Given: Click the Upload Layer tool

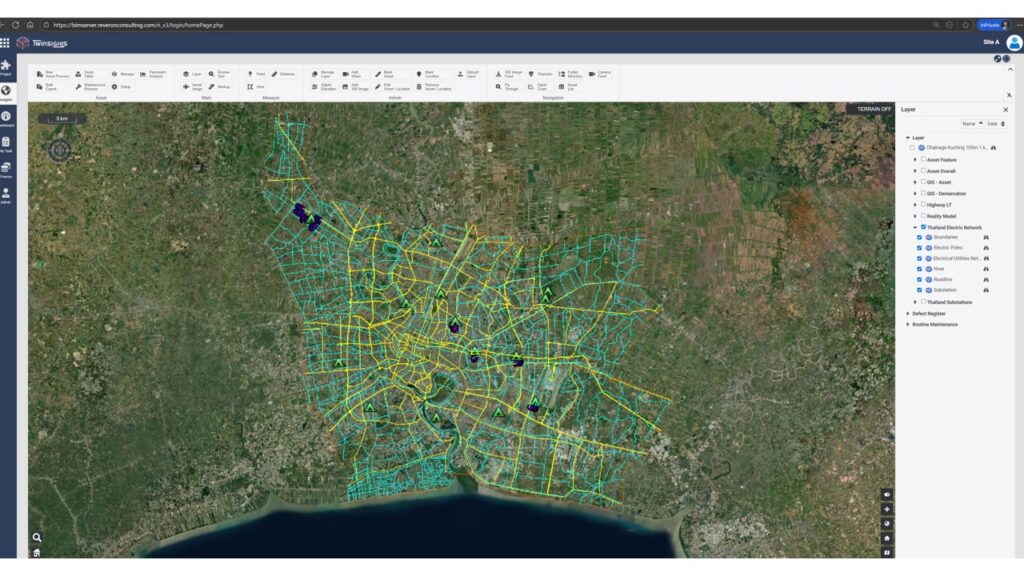Looking at the screenshot, I should pos(467,74).
